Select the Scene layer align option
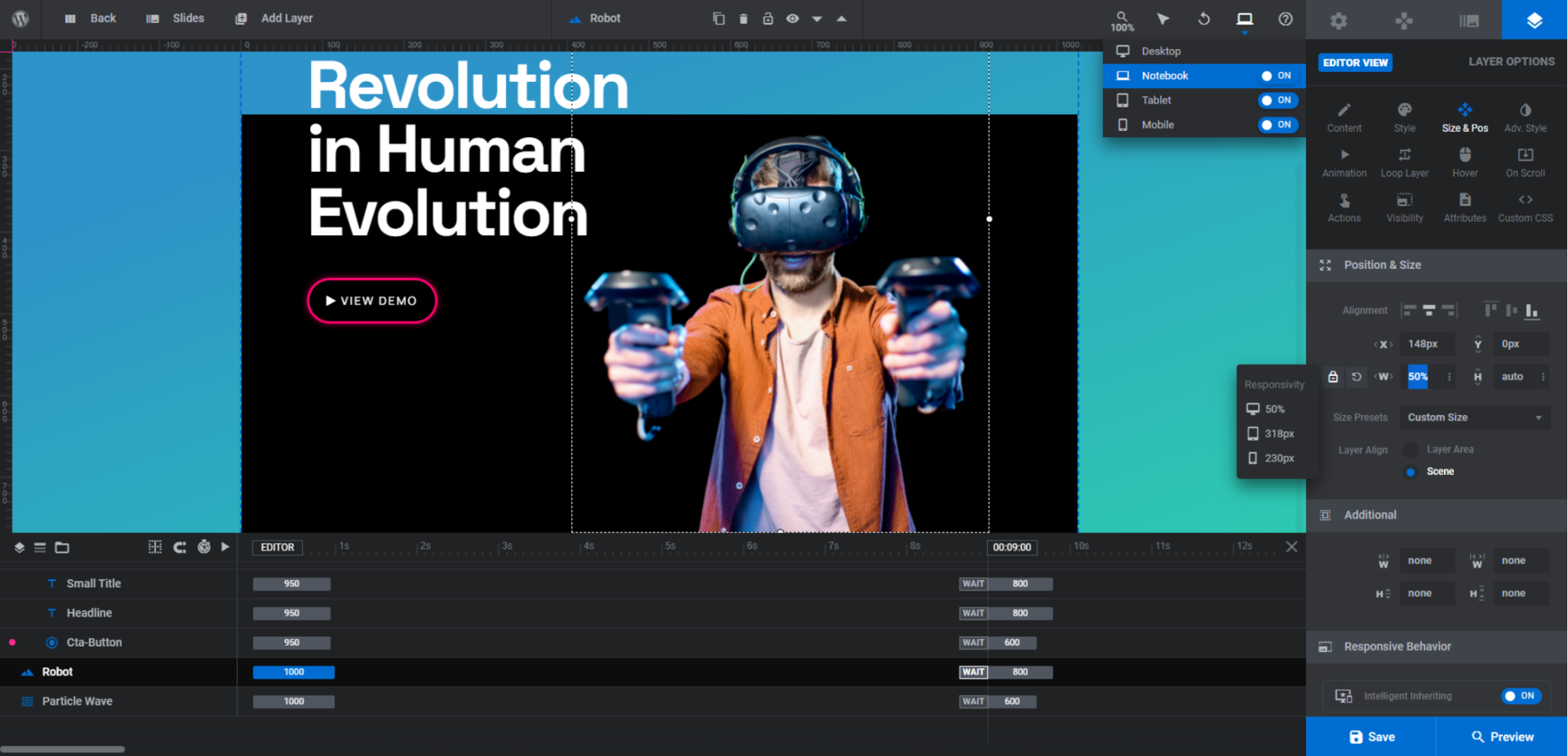1568x756 pixels. click(x=1410, y=472)
